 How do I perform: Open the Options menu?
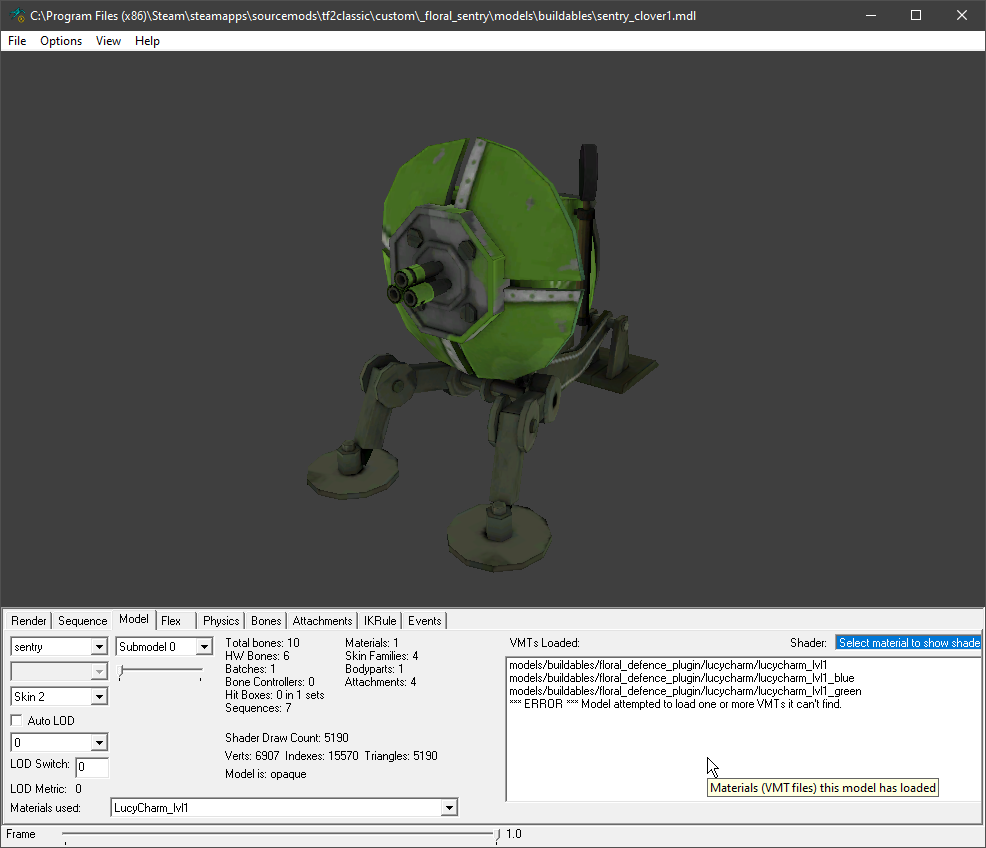click(x=61, y=41)
